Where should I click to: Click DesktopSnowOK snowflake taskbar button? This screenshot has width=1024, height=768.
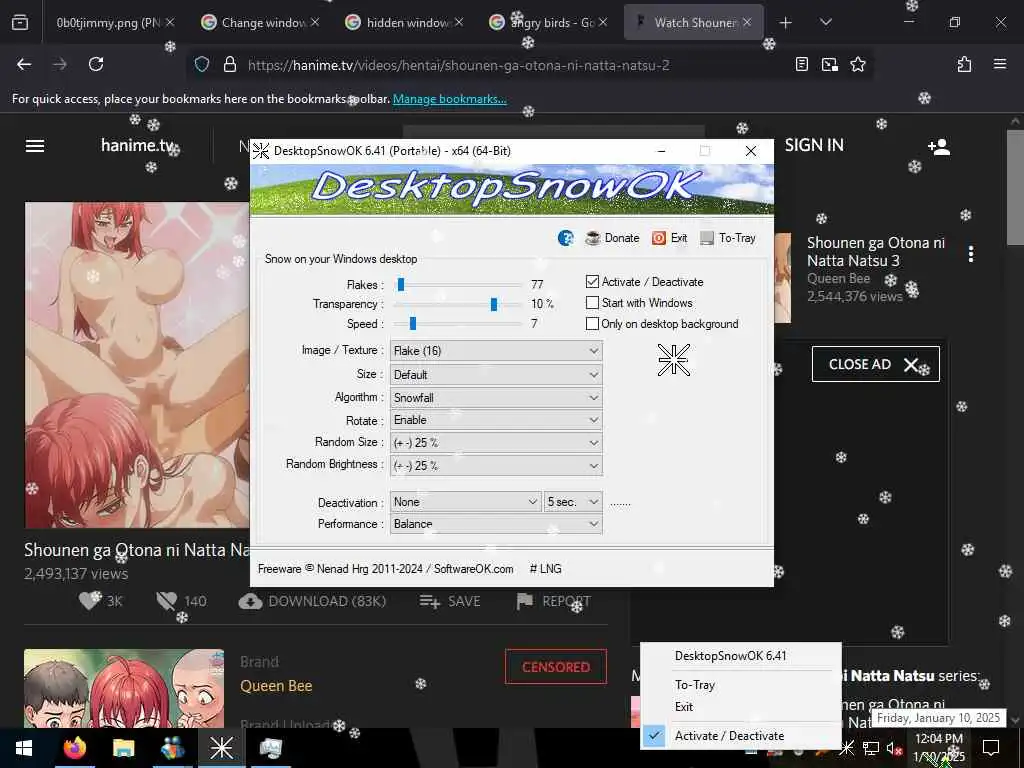click(x=221, y=748)
